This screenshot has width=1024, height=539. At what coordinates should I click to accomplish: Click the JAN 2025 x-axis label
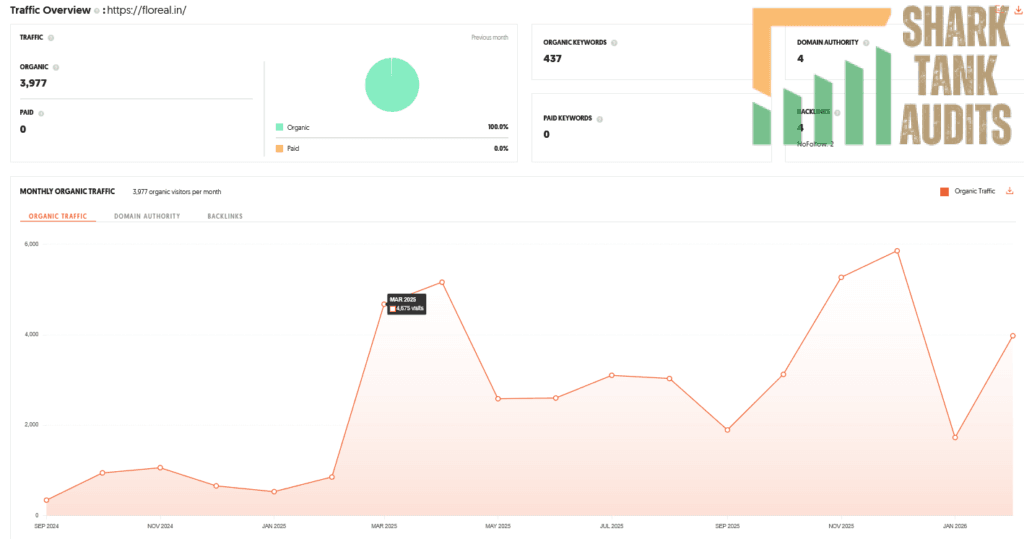(x=274, y=526)
